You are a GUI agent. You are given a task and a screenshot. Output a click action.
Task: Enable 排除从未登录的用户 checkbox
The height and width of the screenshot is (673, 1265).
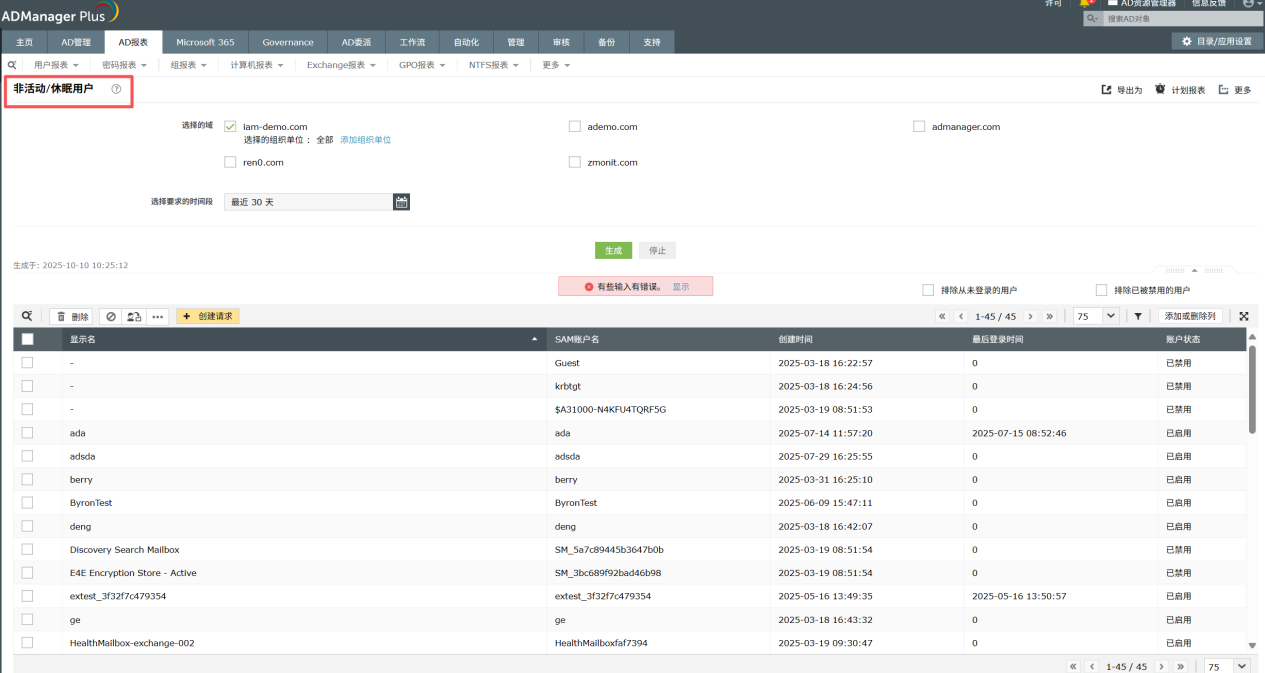[x=928, y=290]
